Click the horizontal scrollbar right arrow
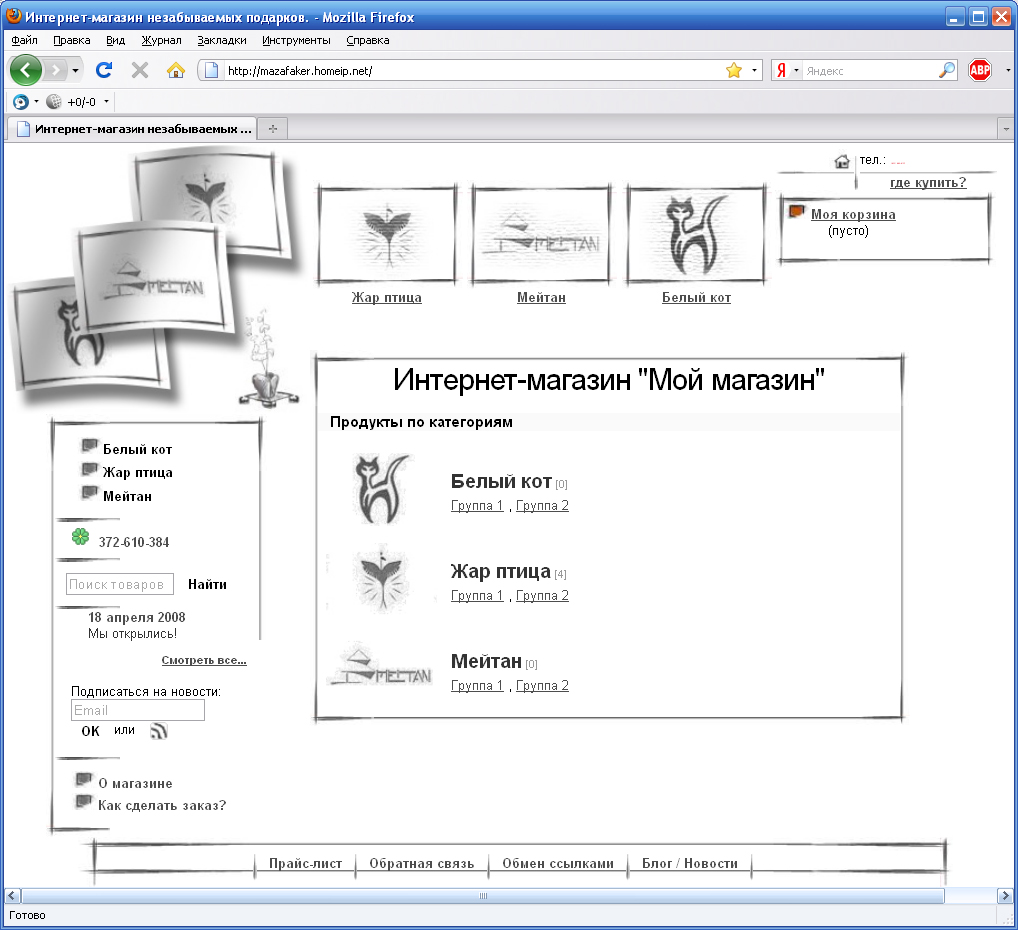 (1004, 896)
